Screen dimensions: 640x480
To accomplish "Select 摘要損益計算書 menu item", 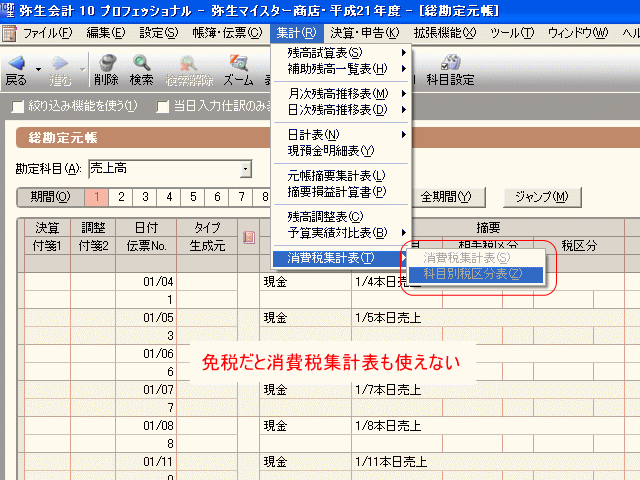I will (x=337, y=191).
